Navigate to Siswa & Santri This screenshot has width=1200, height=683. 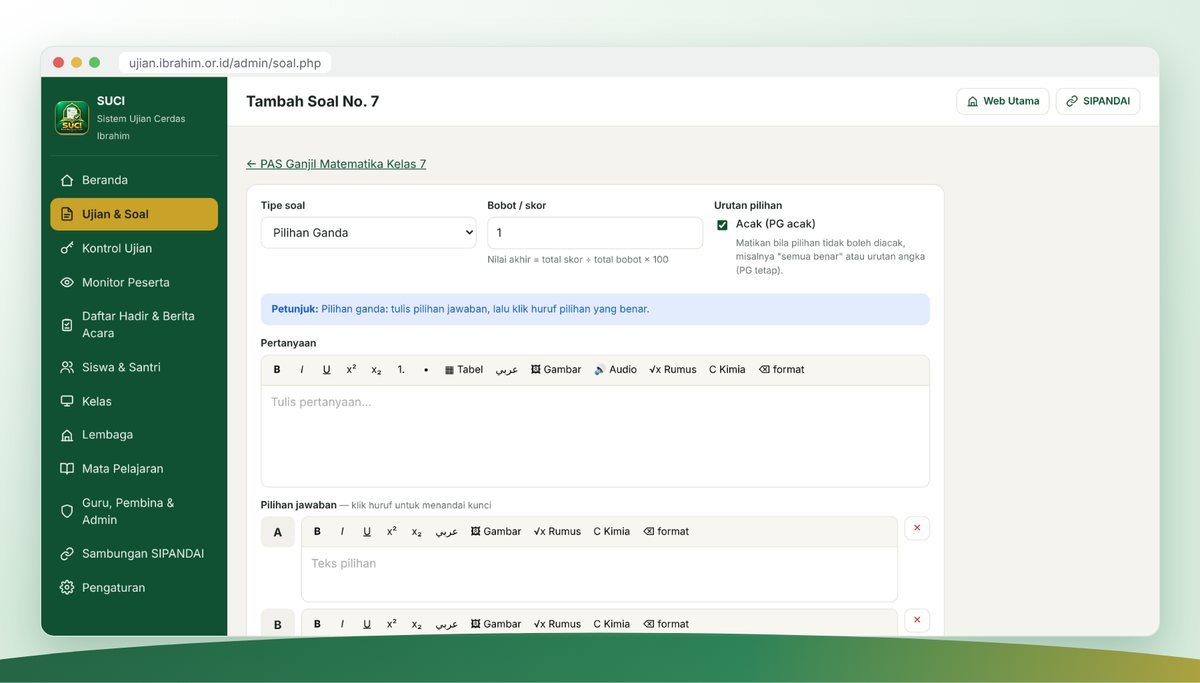pos(134,367)
